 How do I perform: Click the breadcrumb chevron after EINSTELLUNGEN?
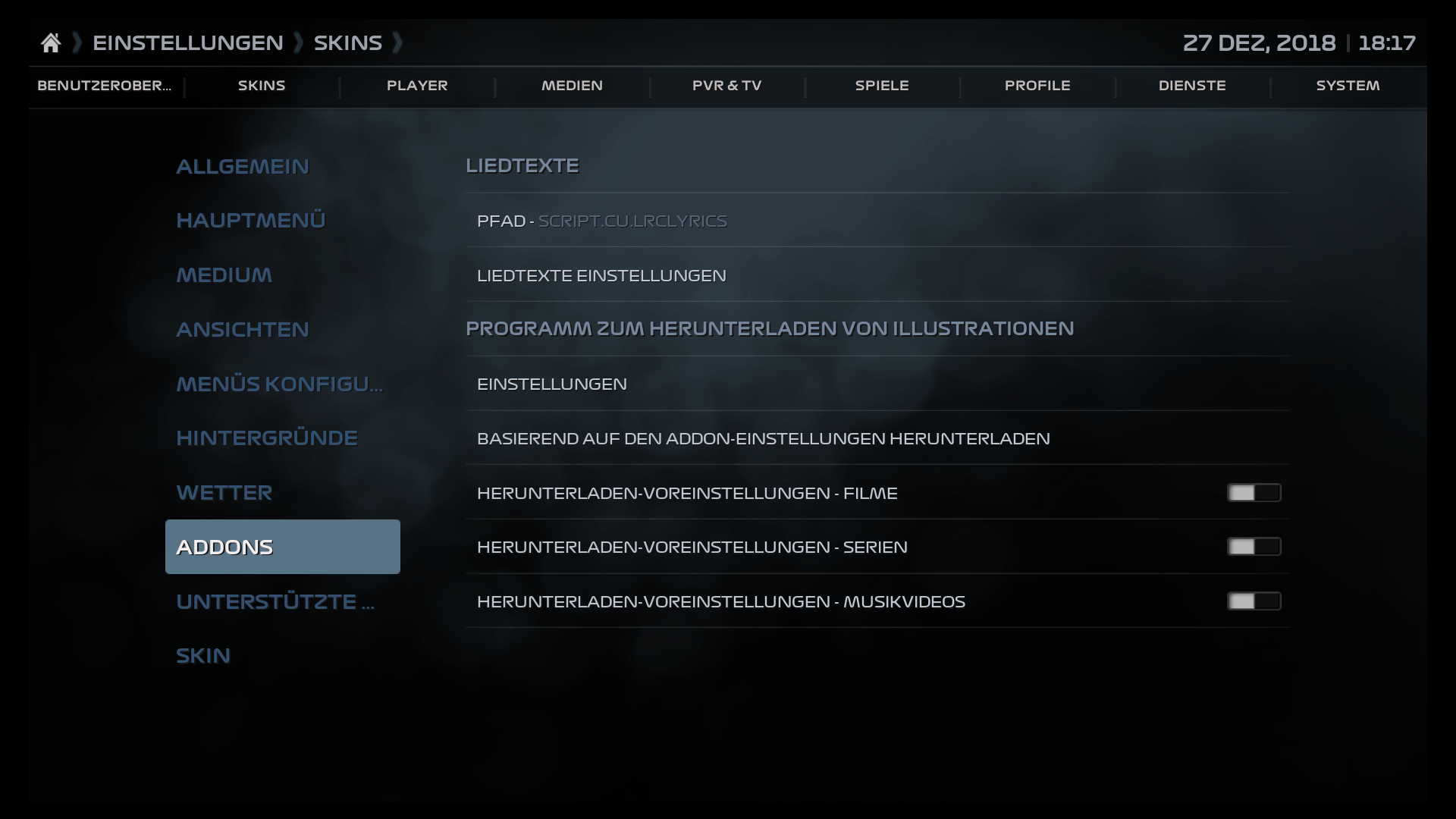pyautogui.click(x=299, y=42)
